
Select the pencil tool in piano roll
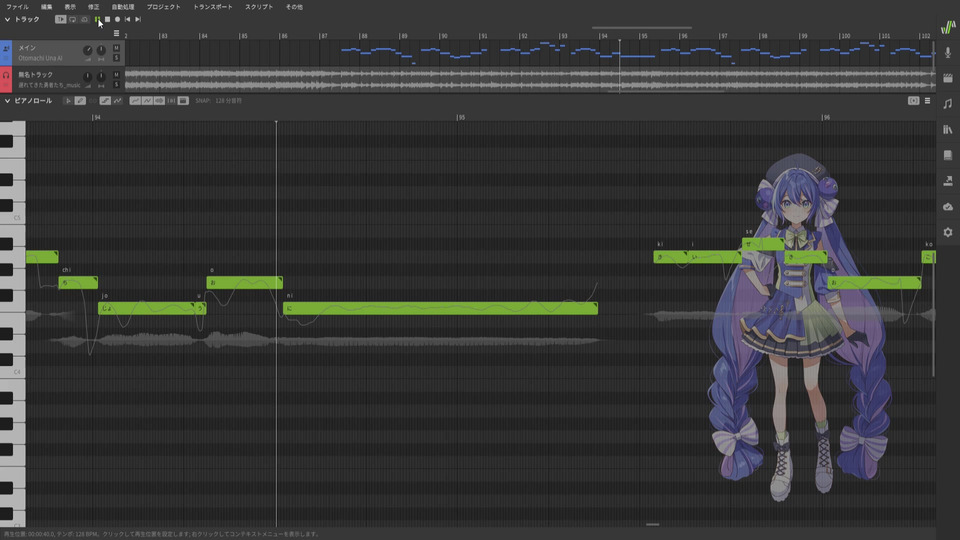click(80, 100)
